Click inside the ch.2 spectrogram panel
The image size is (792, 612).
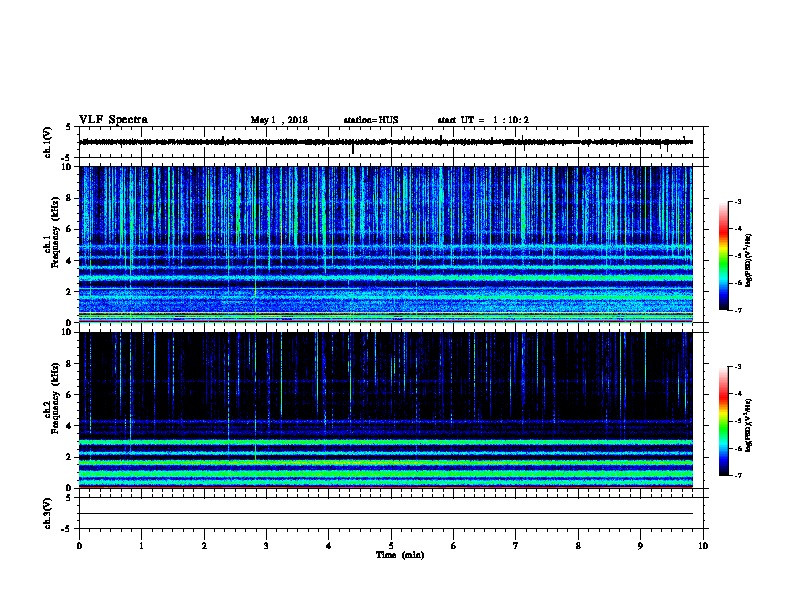click(386, 410)
